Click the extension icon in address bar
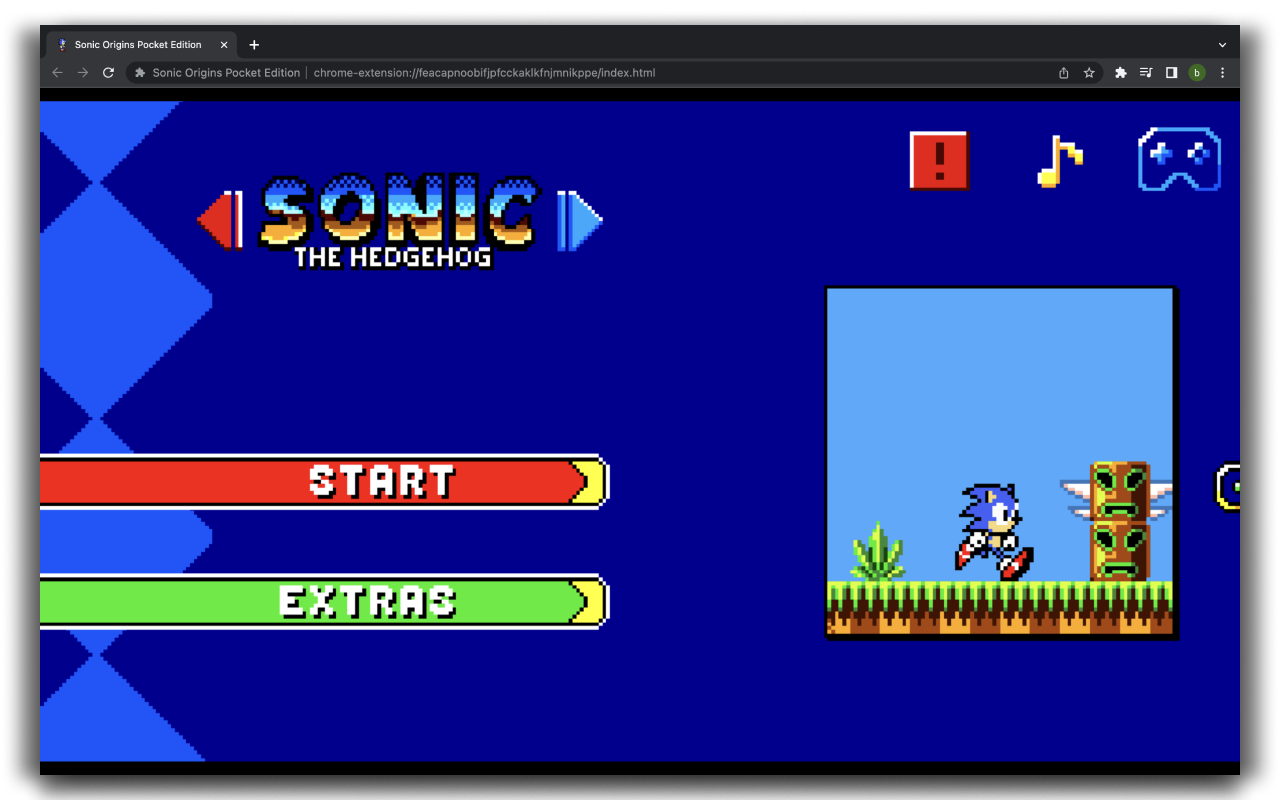1280x800 pixels. 140,73
